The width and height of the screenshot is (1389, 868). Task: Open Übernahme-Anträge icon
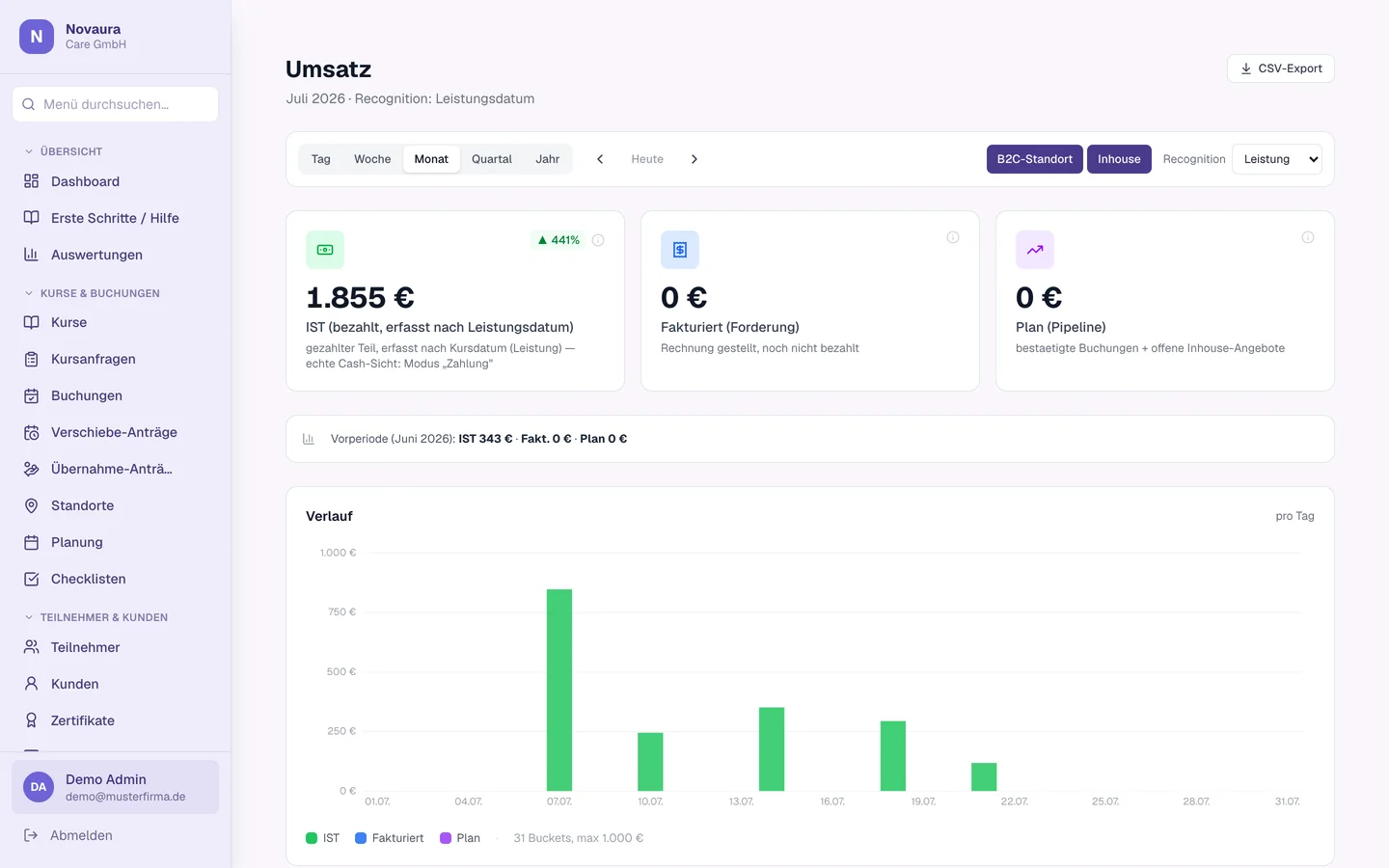31,469
